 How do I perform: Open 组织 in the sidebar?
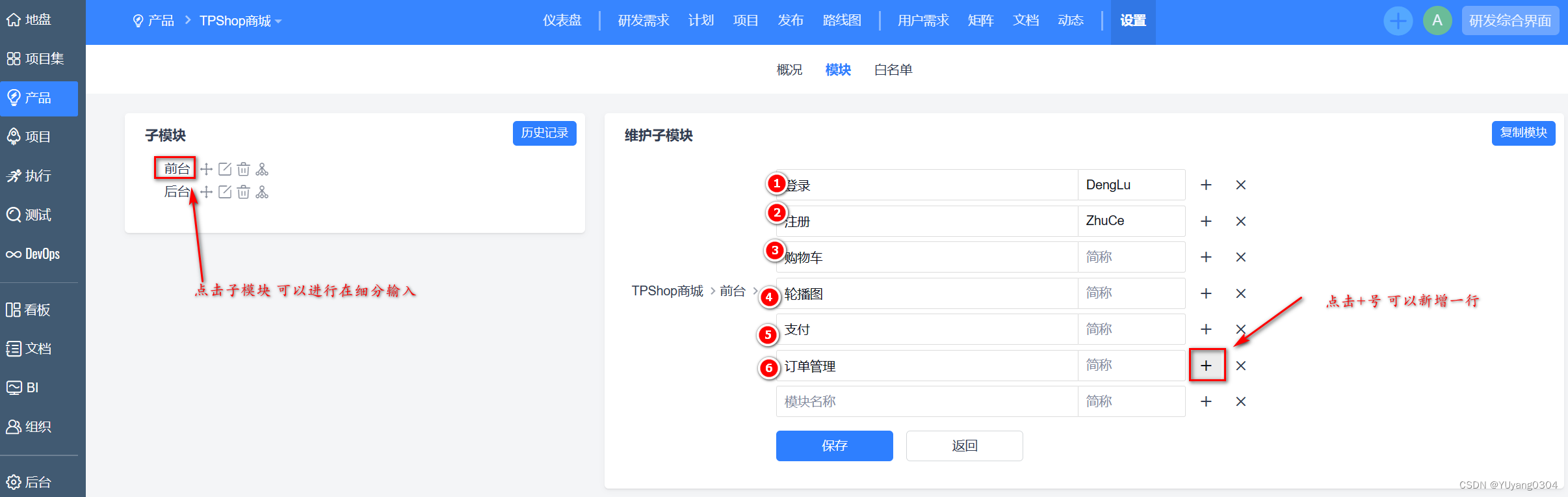(29, 427)
